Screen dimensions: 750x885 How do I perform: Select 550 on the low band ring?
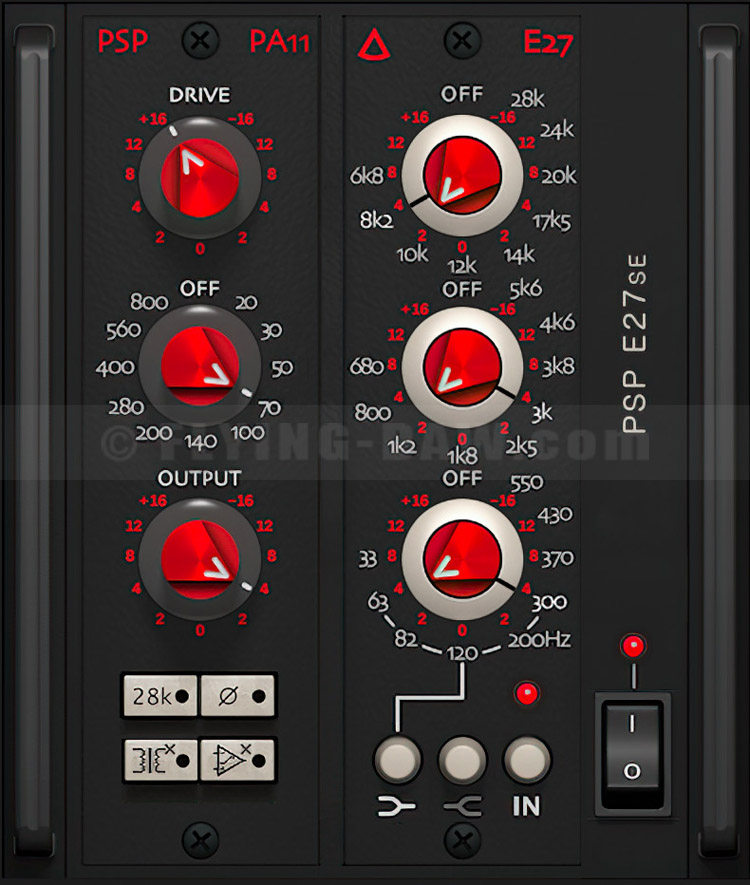tap(527, 483)
